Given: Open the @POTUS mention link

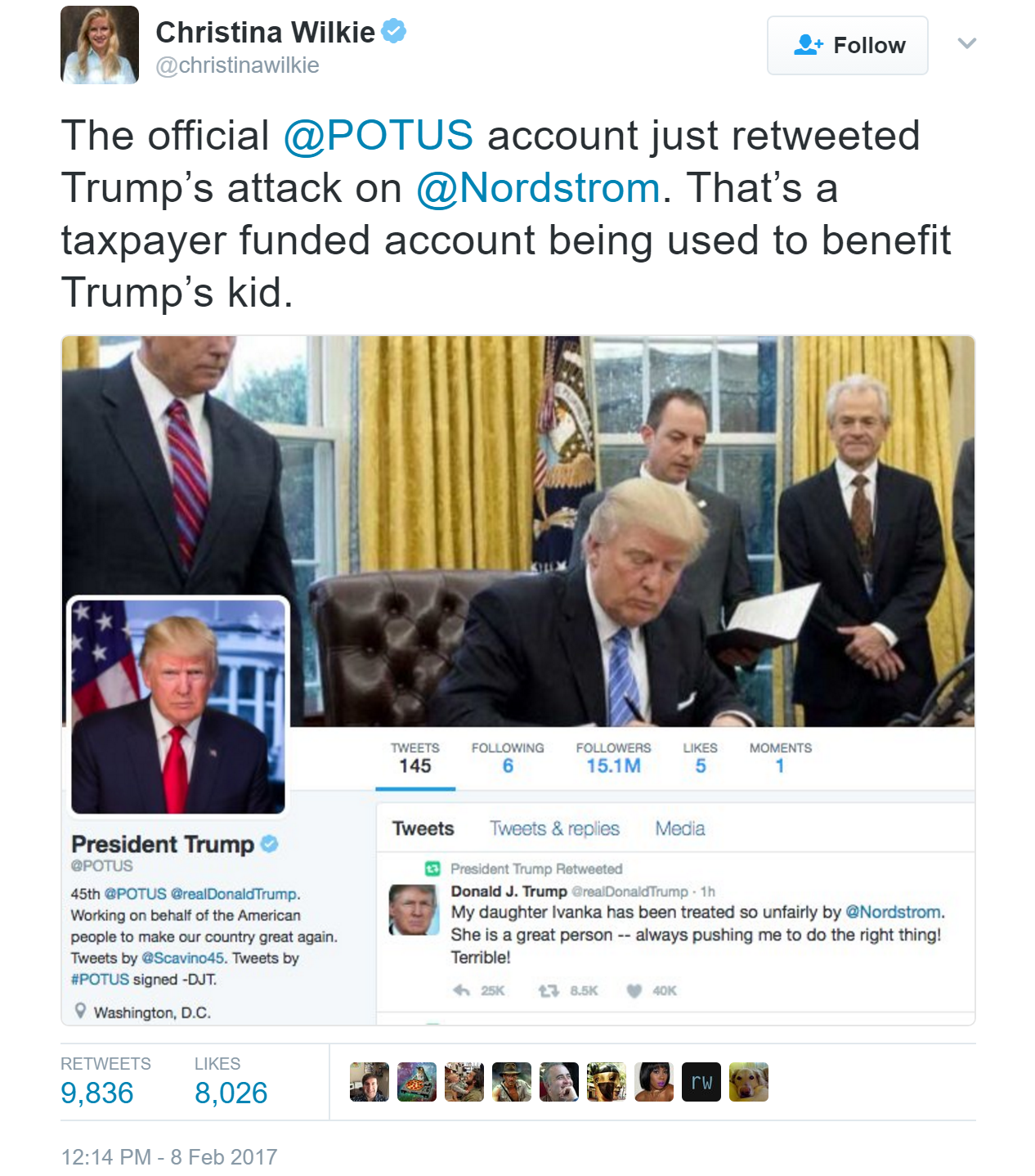Looking at the screenshot, I should tap(378, 136).
